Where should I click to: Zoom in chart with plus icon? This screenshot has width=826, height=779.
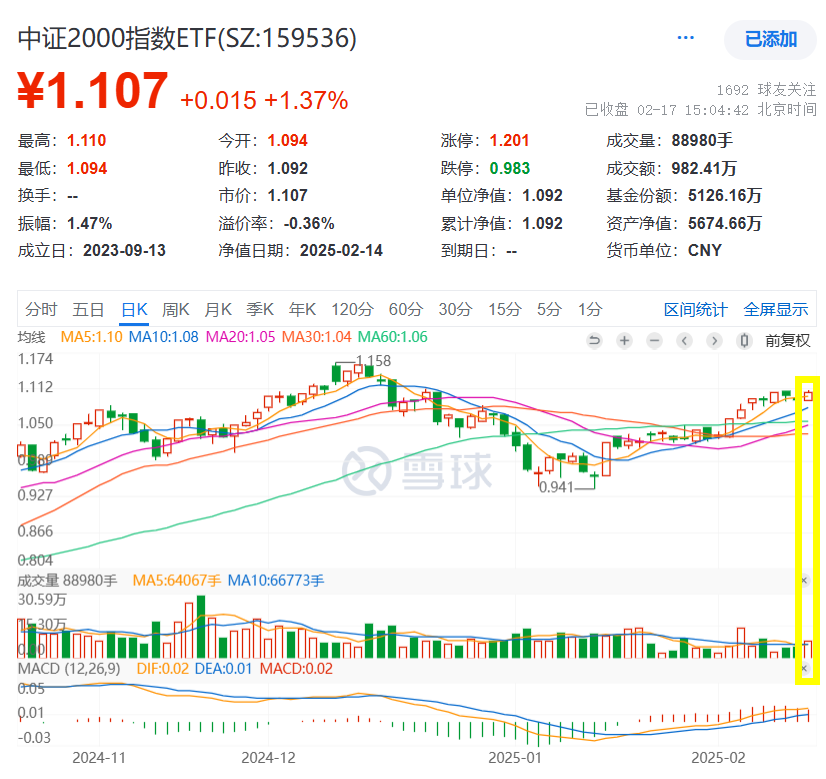(x=624, y=341)
